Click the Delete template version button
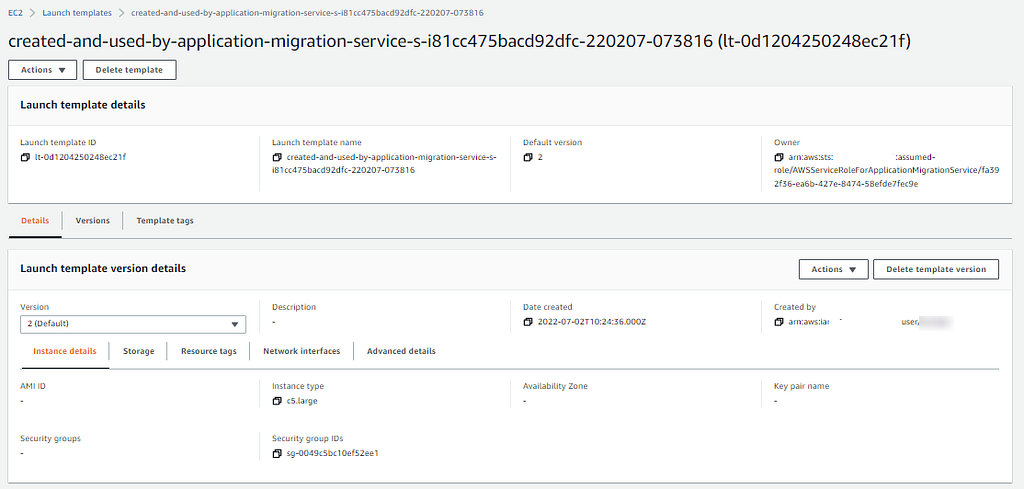Screen dimensions: 1024x489 pos(936,269)
